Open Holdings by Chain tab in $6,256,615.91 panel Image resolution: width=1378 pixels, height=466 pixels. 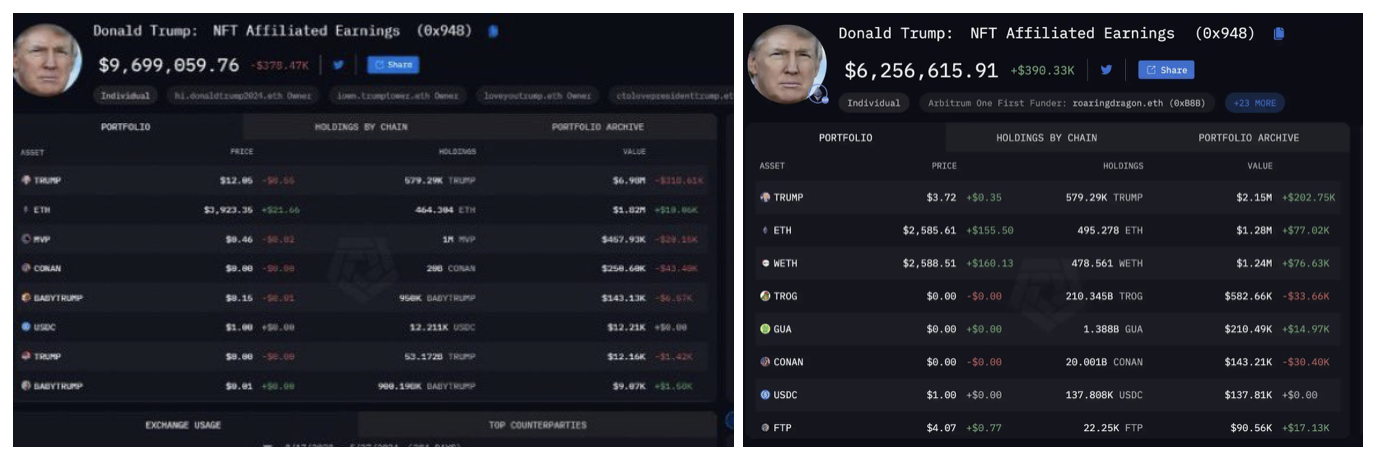click(x=1046, y=138)
